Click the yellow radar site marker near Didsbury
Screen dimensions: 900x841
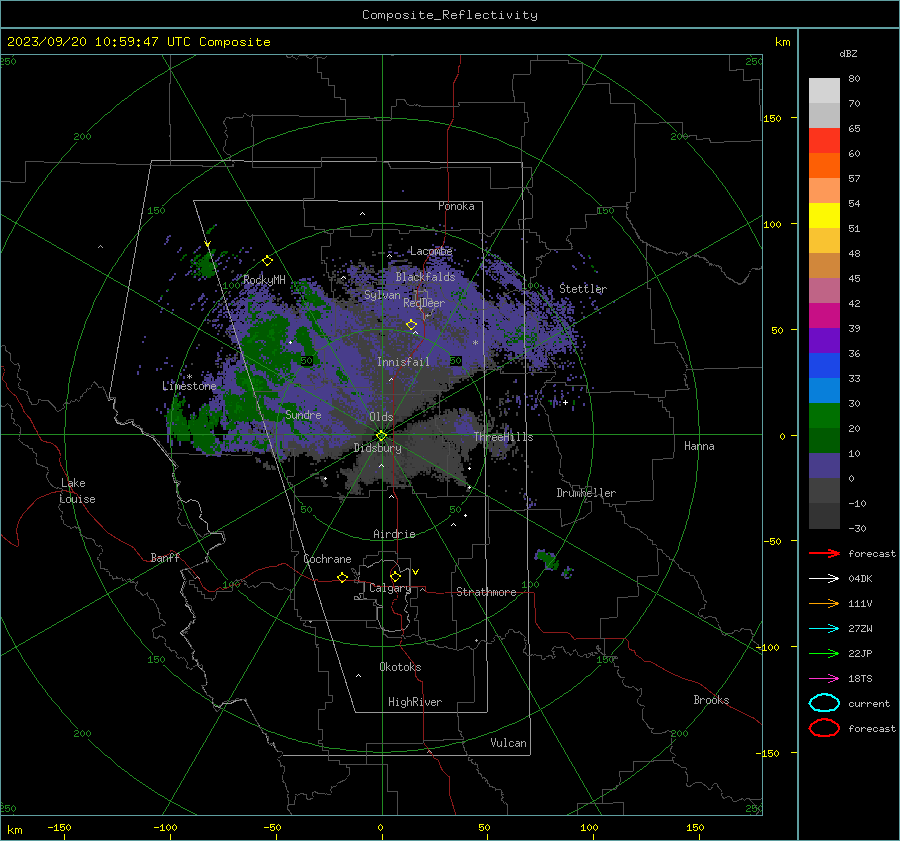pyautogui.click(x=381, y=436)
